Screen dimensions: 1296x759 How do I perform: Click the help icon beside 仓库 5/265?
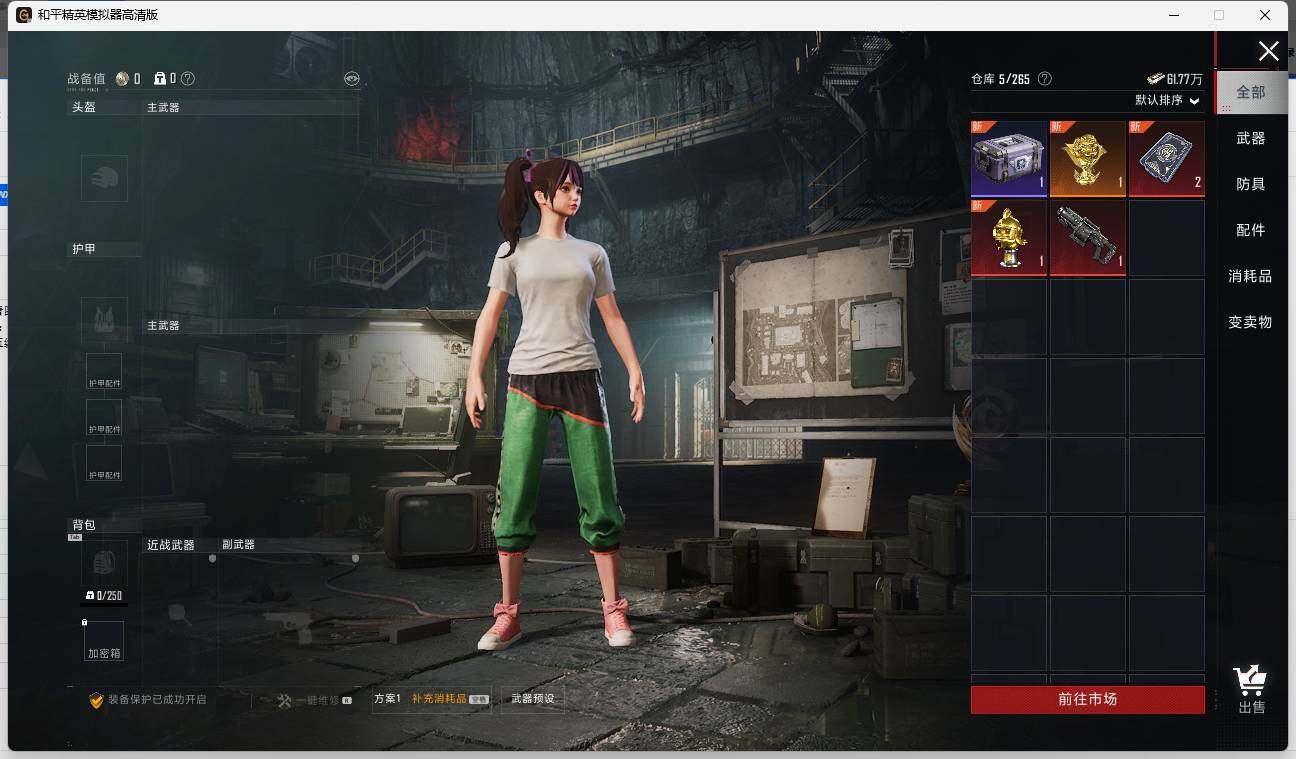pos(1045,78)
